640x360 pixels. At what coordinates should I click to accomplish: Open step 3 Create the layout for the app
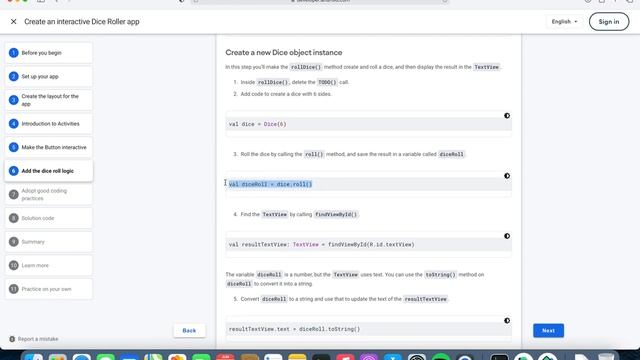(49, 100)
